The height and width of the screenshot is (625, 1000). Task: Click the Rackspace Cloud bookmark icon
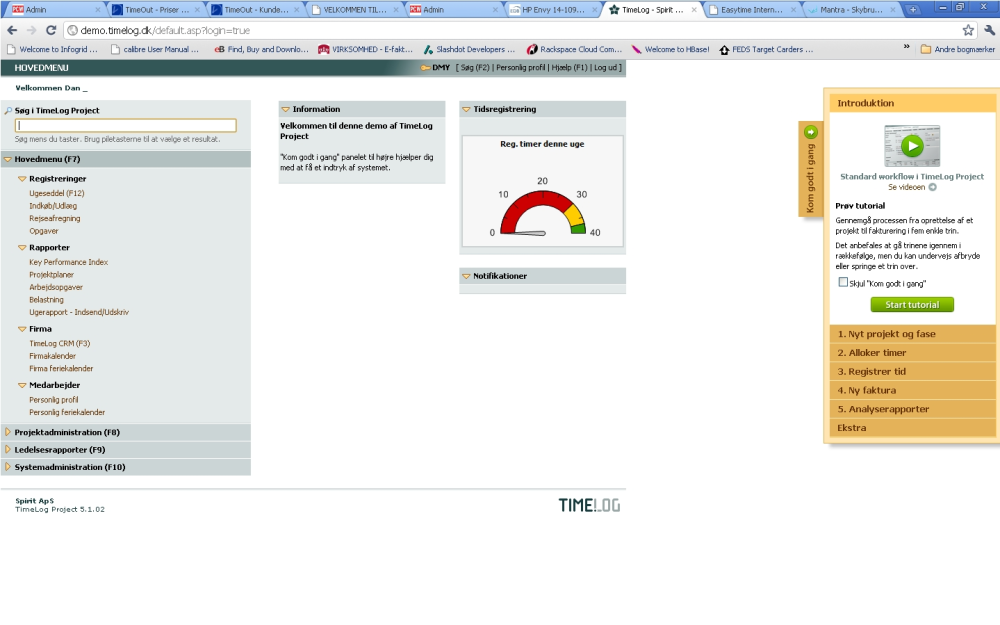[532, 49]
